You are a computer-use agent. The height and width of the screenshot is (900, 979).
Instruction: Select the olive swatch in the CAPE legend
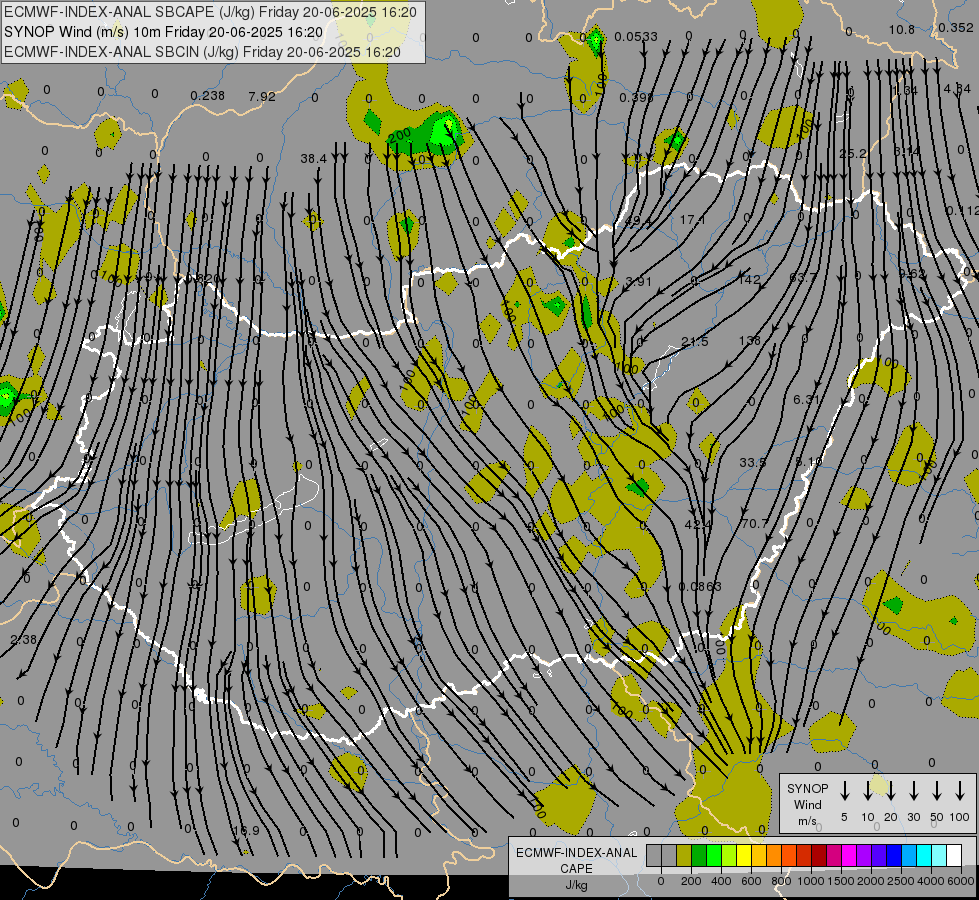tap(684, 856)
